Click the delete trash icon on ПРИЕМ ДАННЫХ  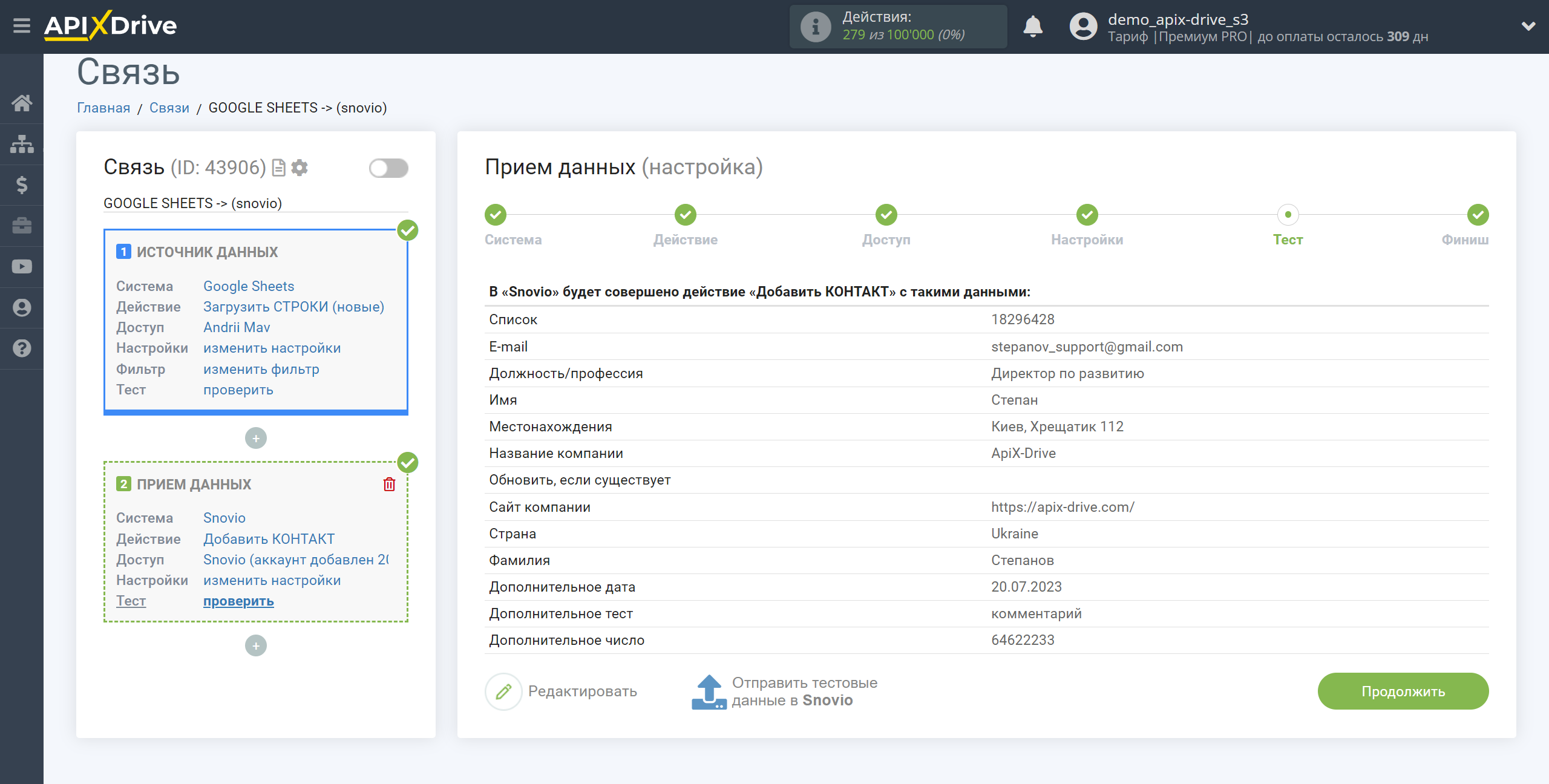coord(389,484)
